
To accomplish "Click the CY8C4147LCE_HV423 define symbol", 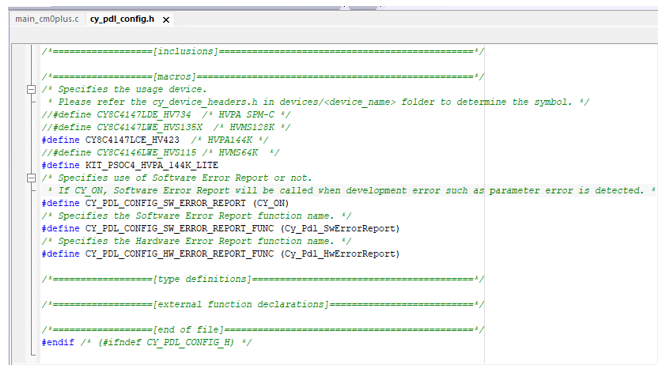I will 132,140.
